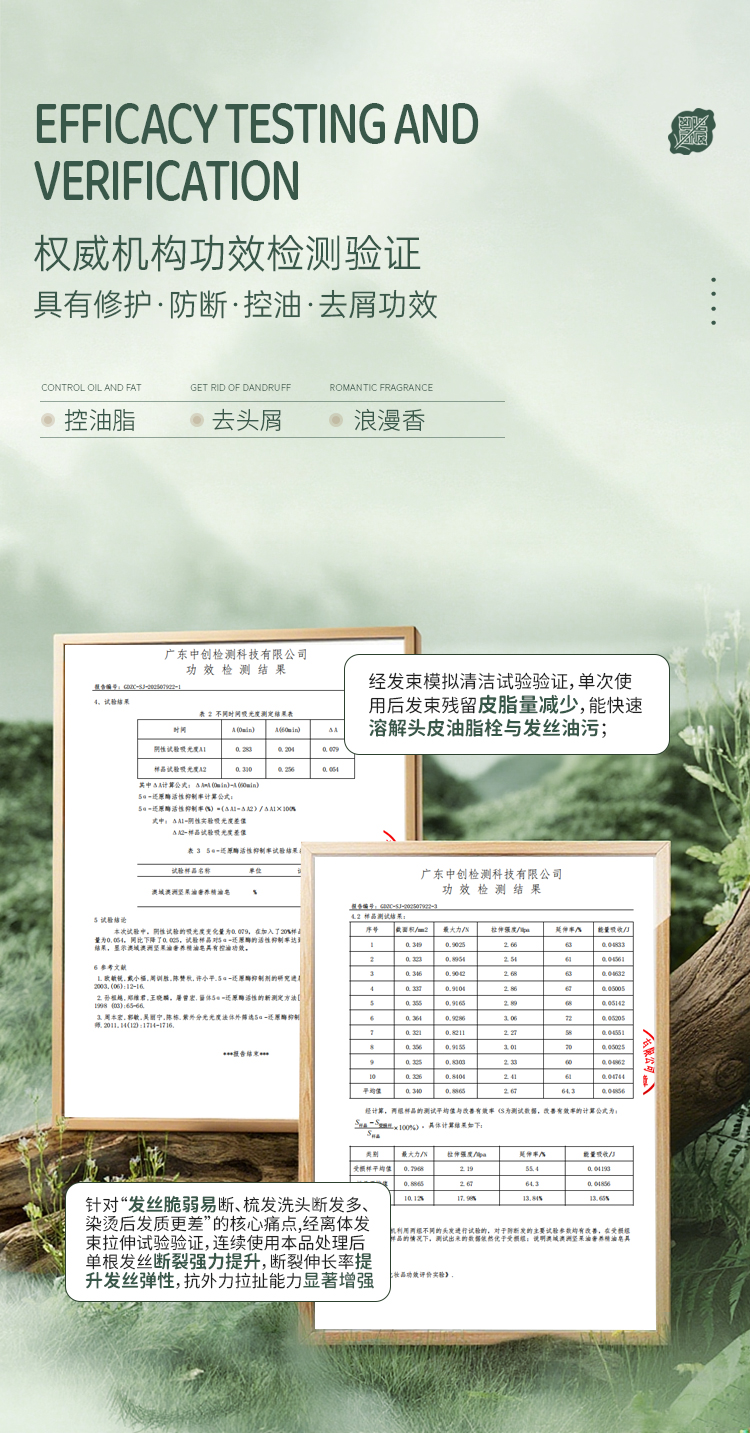
Task: Open the vertical dots indicator
Action: 713,301
